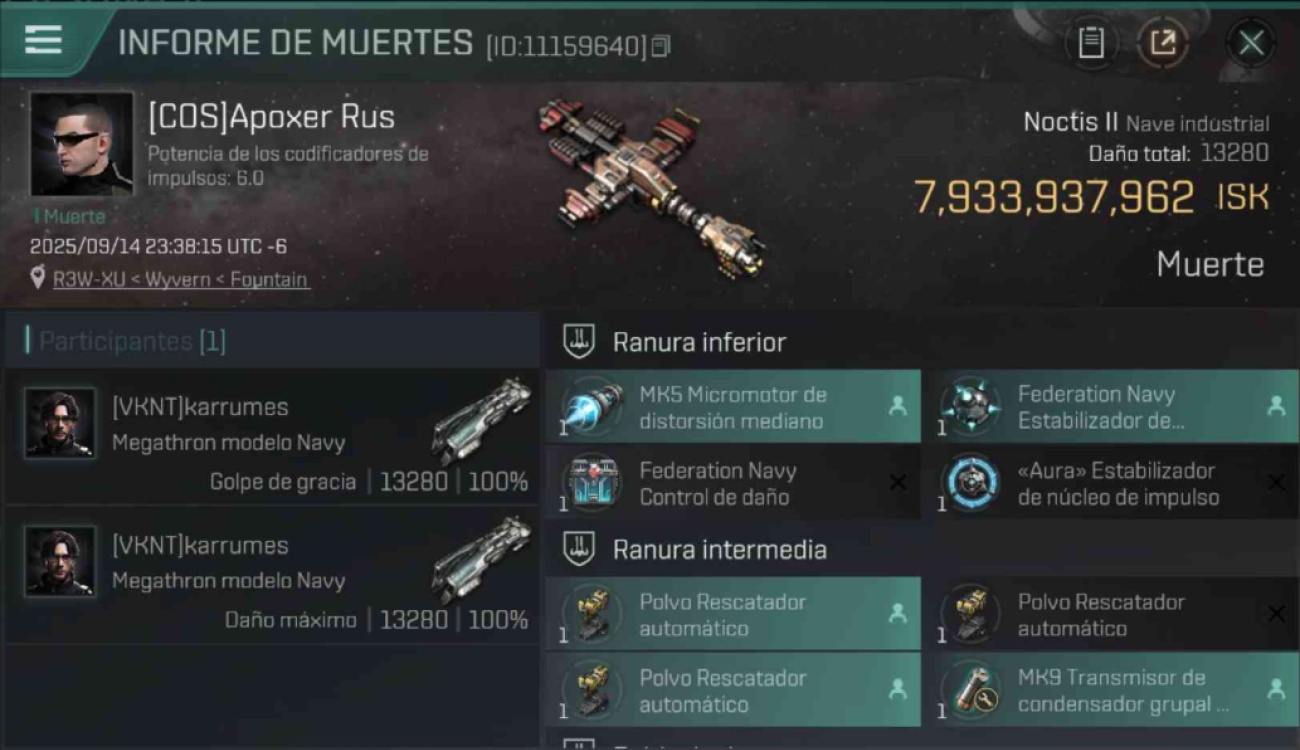The width and height of the screenshot is (1300, 750).
Task: Open Apoxer Rus pilot portrait
Action: click(82, 143)
